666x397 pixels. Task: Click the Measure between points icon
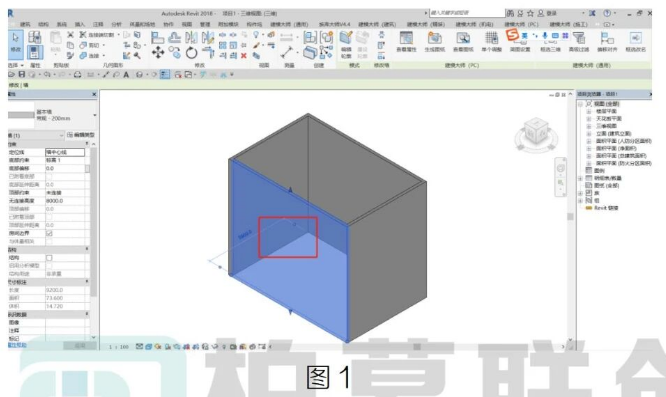tap(287, 53)
